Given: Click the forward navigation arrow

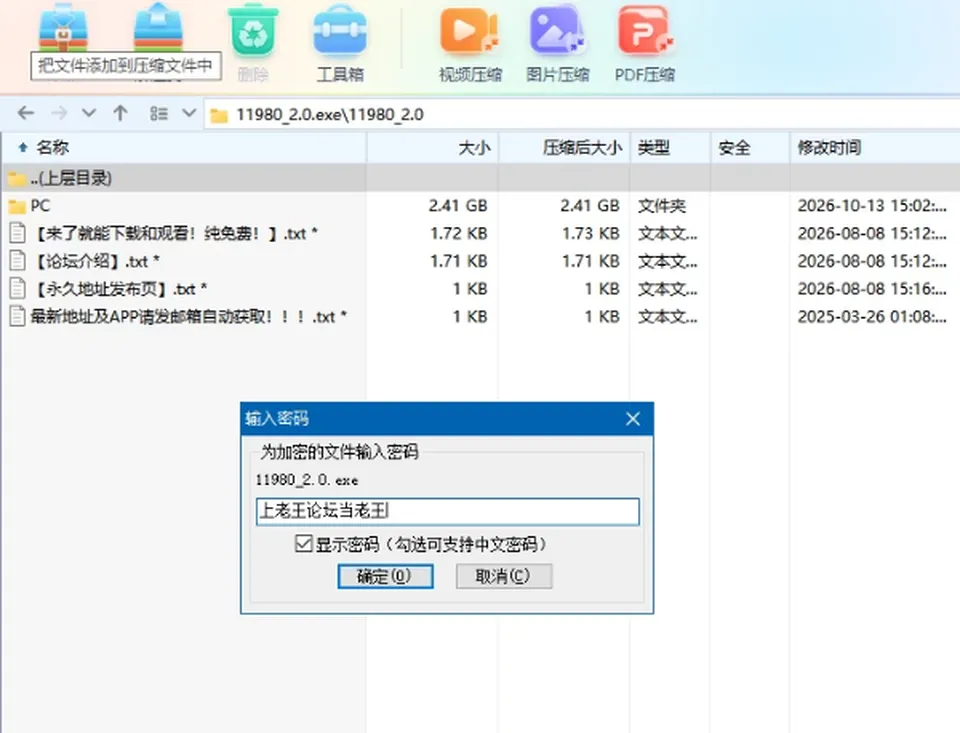Looking at the screenshot, I should point(59,113).
